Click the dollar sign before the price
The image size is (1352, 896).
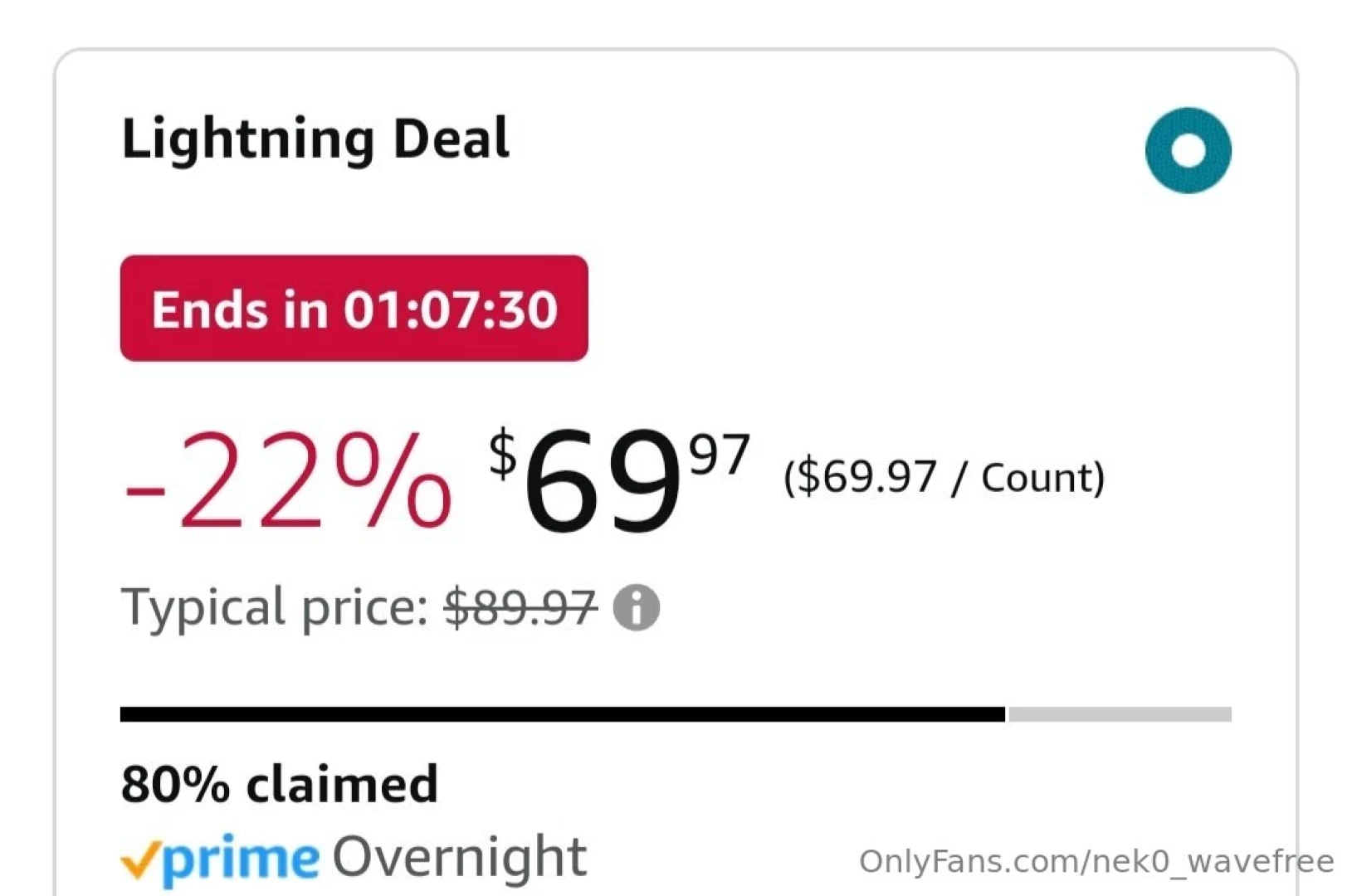503,454
